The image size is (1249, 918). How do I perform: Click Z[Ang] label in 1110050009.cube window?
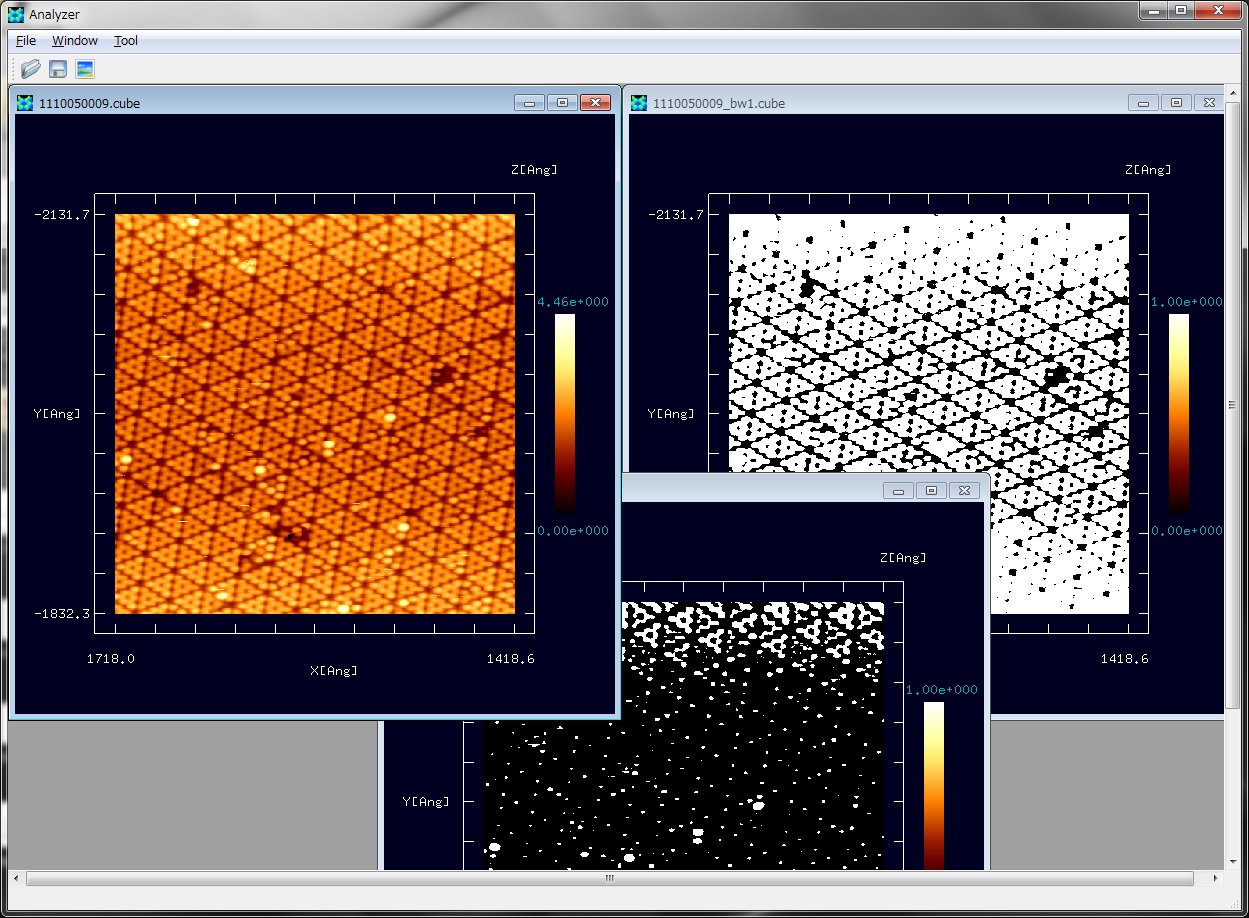tap(534, 169)
